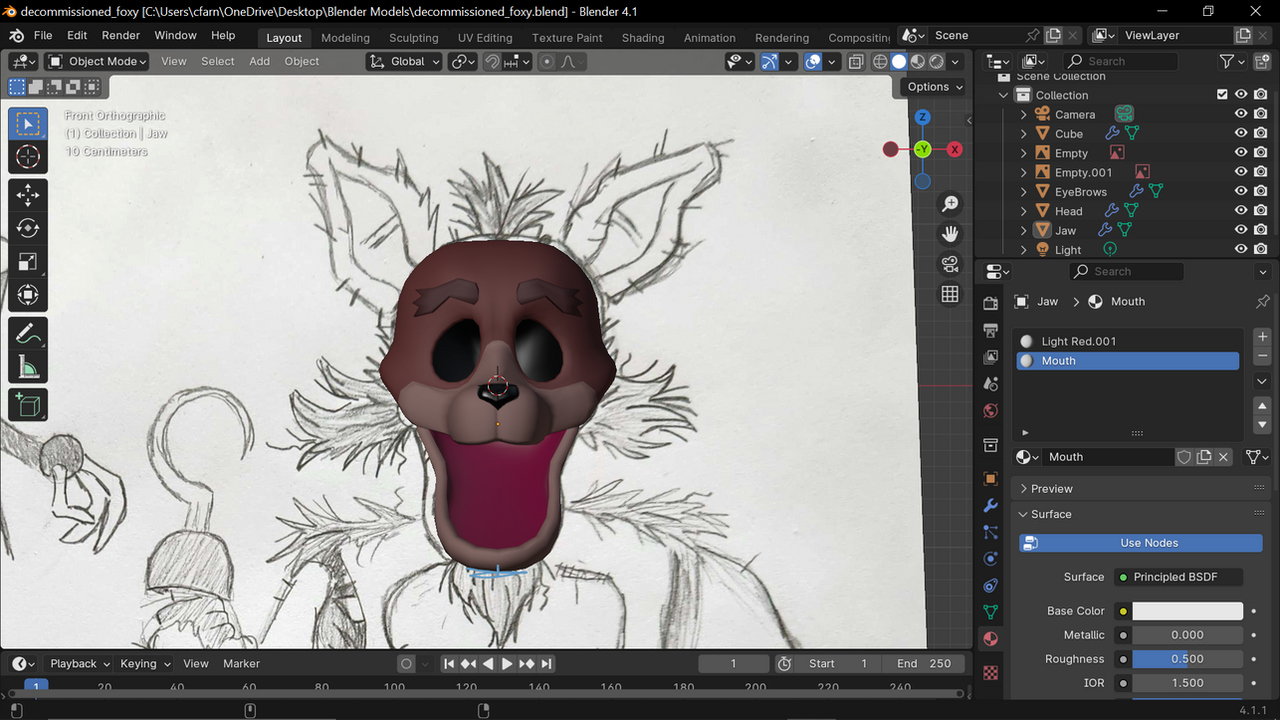Screen dimensions: 1280x720
Task: Open the UV Editing workspace tab
Action: (485, 38)
